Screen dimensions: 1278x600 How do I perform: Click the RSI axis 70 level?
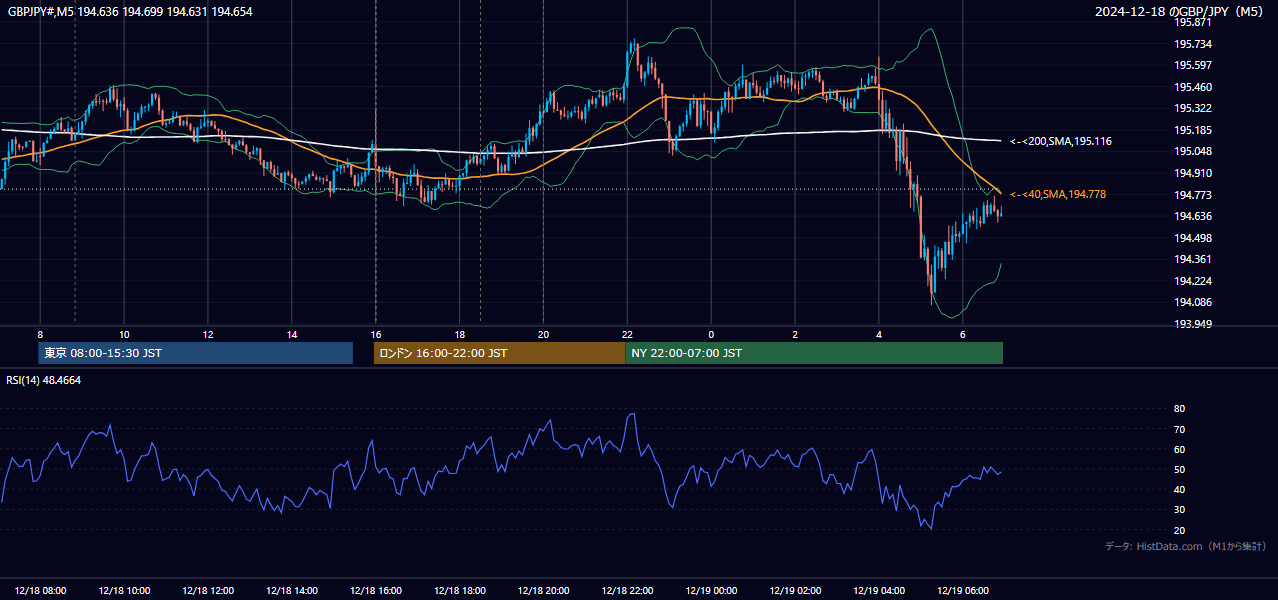point(1180,429)
